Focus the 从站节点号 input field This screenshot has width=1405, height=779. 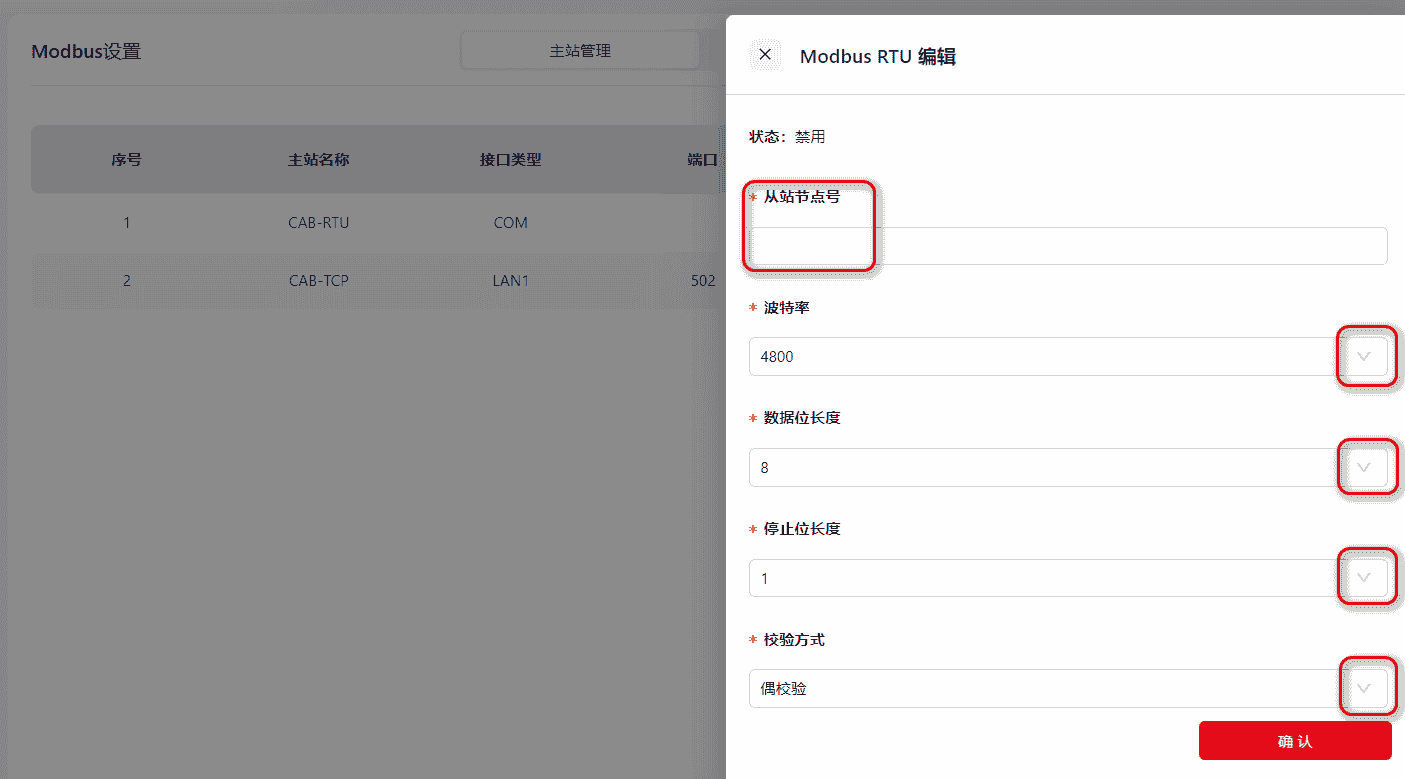[1067, 246]
